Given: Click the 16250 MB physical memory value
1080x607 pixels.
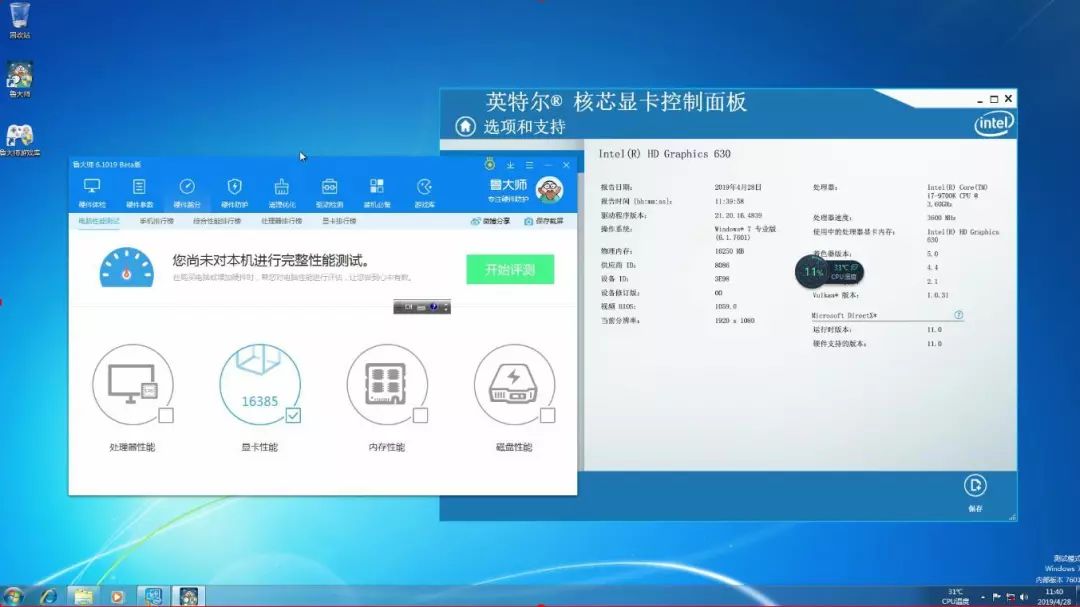Looking at the screenshot, I should [x=729, y=251].
